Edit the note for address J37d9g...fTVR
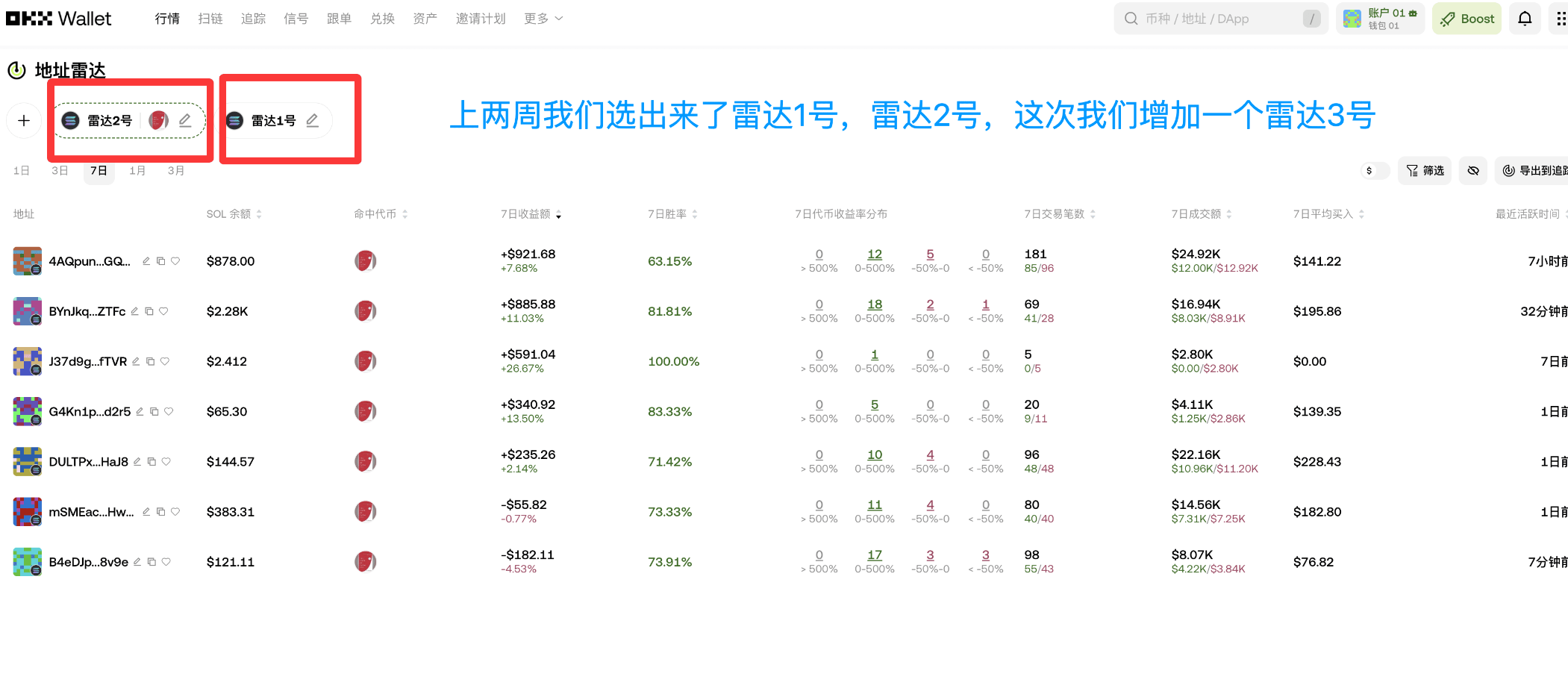Screen dimensions: 1568x700 [136, 361]
